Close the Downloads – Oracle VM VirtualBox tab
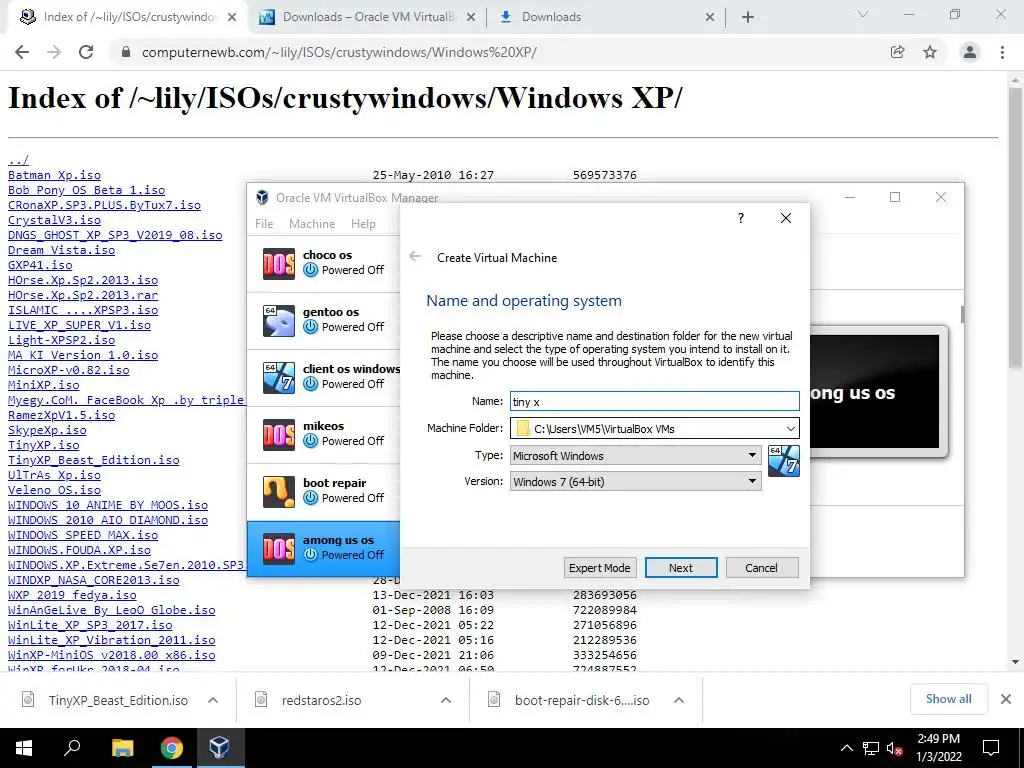 tap(471, 18)
